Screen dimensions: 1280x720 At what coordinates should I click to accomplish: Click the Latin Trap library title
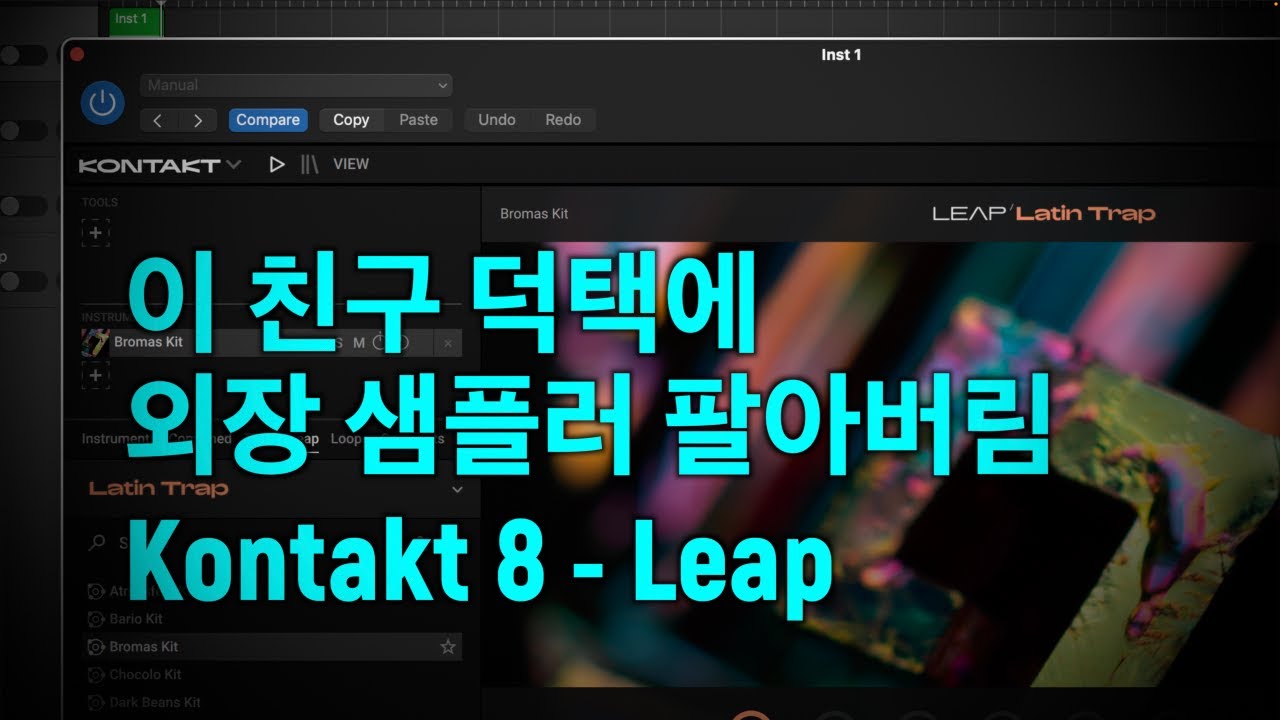click(x=159, y=488)
